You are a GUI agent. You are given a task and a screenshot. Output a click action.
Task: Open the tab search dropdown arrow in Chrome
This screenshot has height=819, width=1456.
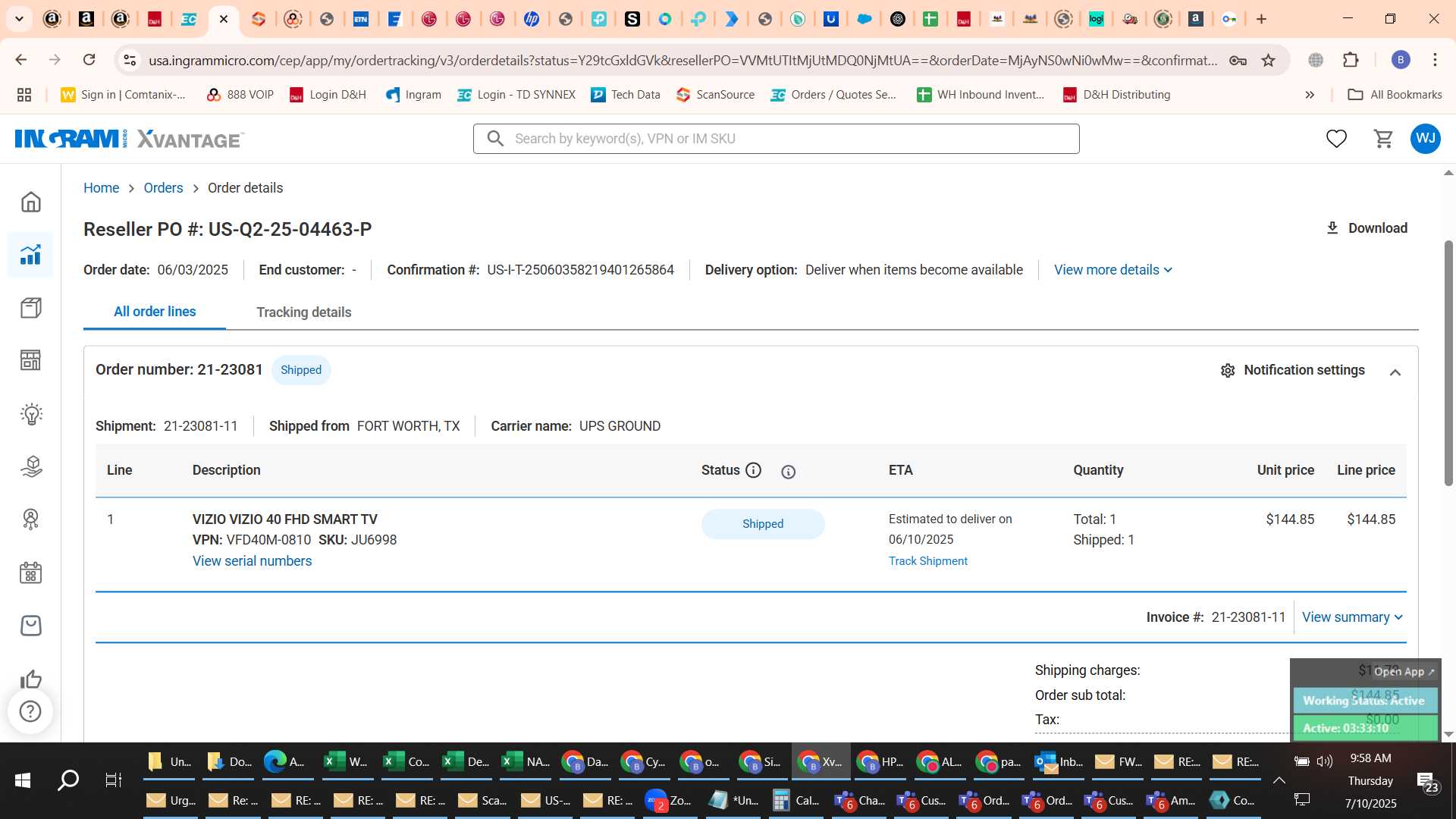(19, 19)
